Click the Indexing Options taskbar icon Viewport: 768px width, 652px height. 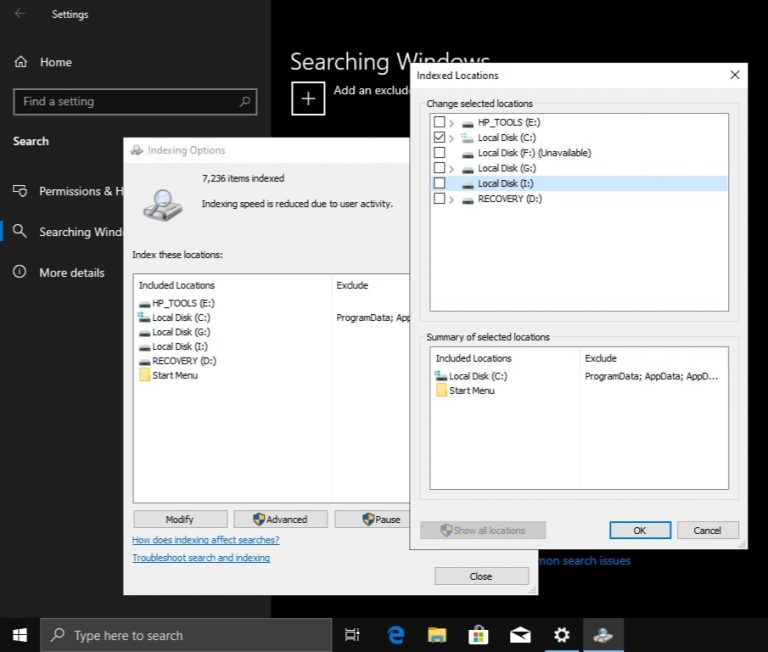pyautogui.click(x=602, y=634)
